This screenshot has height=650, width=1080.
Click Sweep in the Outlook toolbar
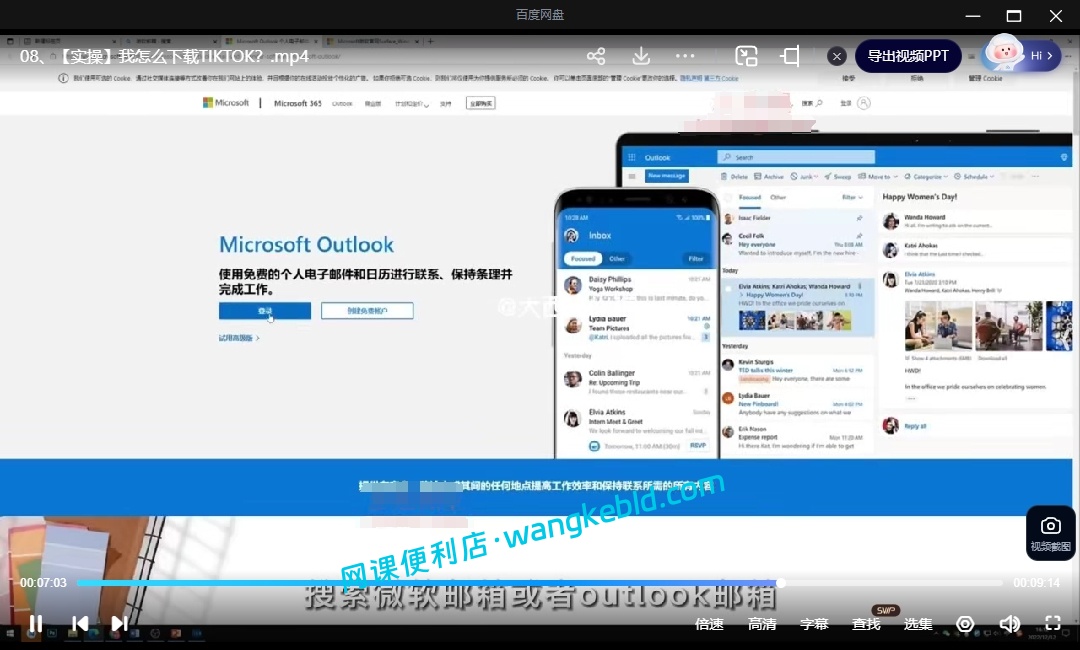coord(838,177)
